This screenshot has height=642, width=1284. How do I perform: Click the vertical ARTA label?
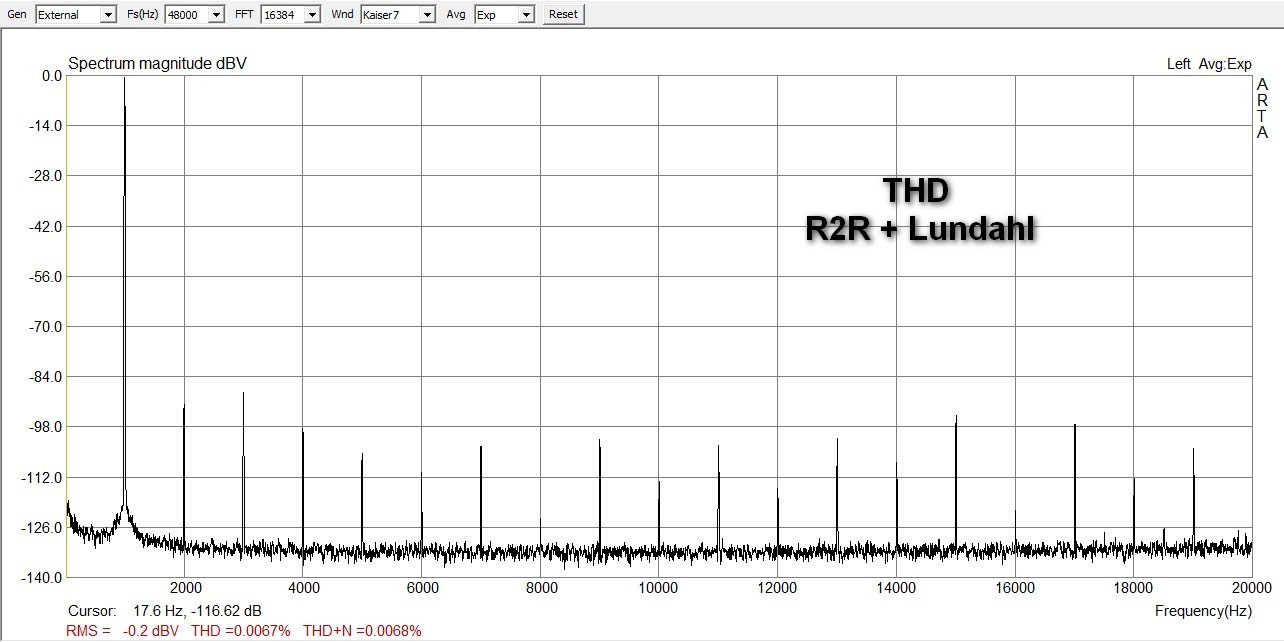[x=1263, y=109]
